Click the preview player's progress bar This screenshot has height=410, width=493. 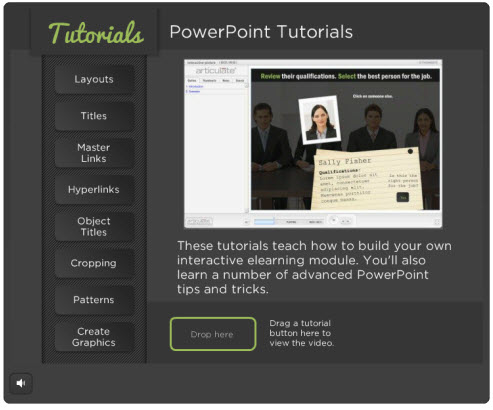[x=288, y=221]
